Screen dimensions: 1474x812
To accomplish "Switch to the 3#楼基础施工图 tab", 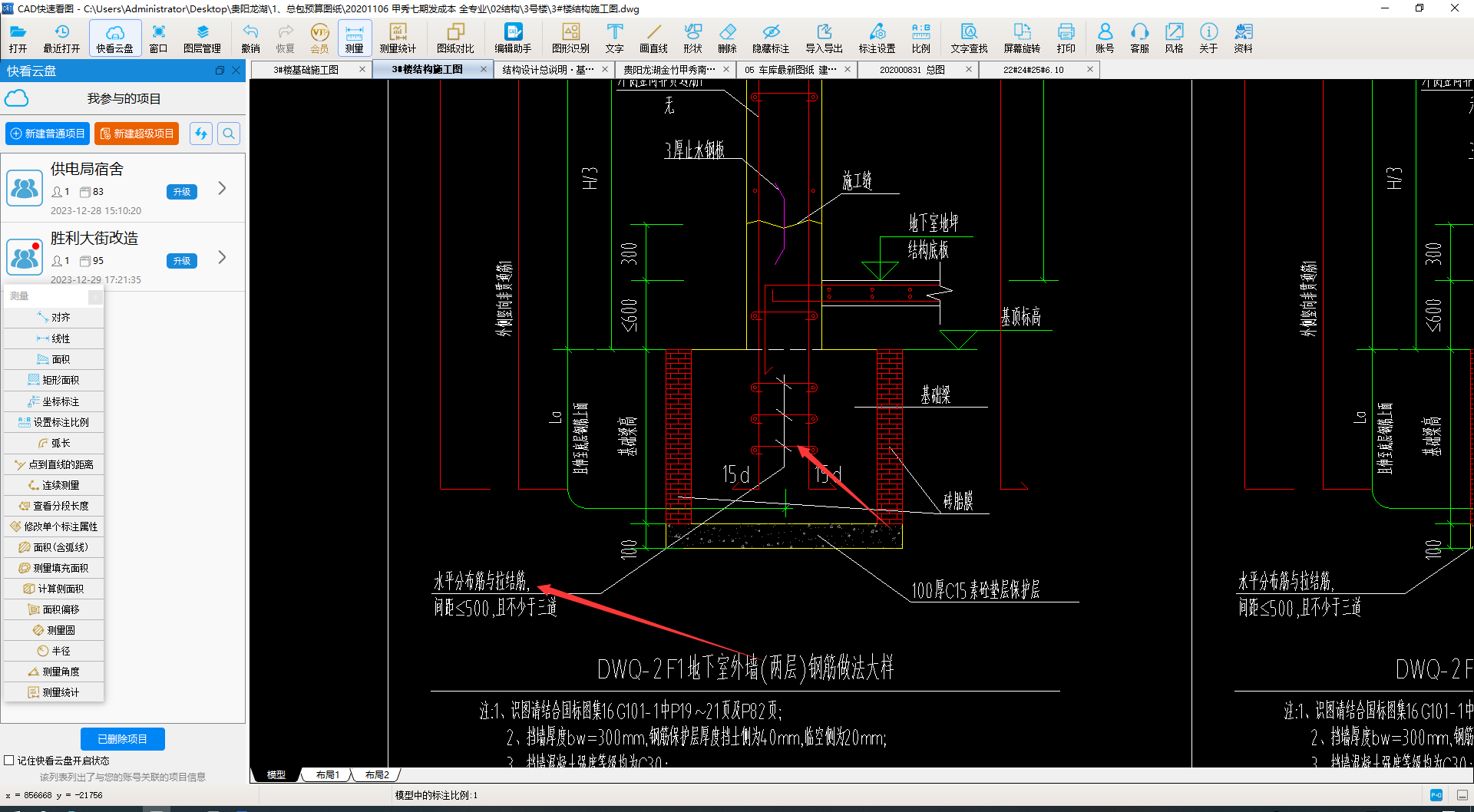I will click(306, 70).
